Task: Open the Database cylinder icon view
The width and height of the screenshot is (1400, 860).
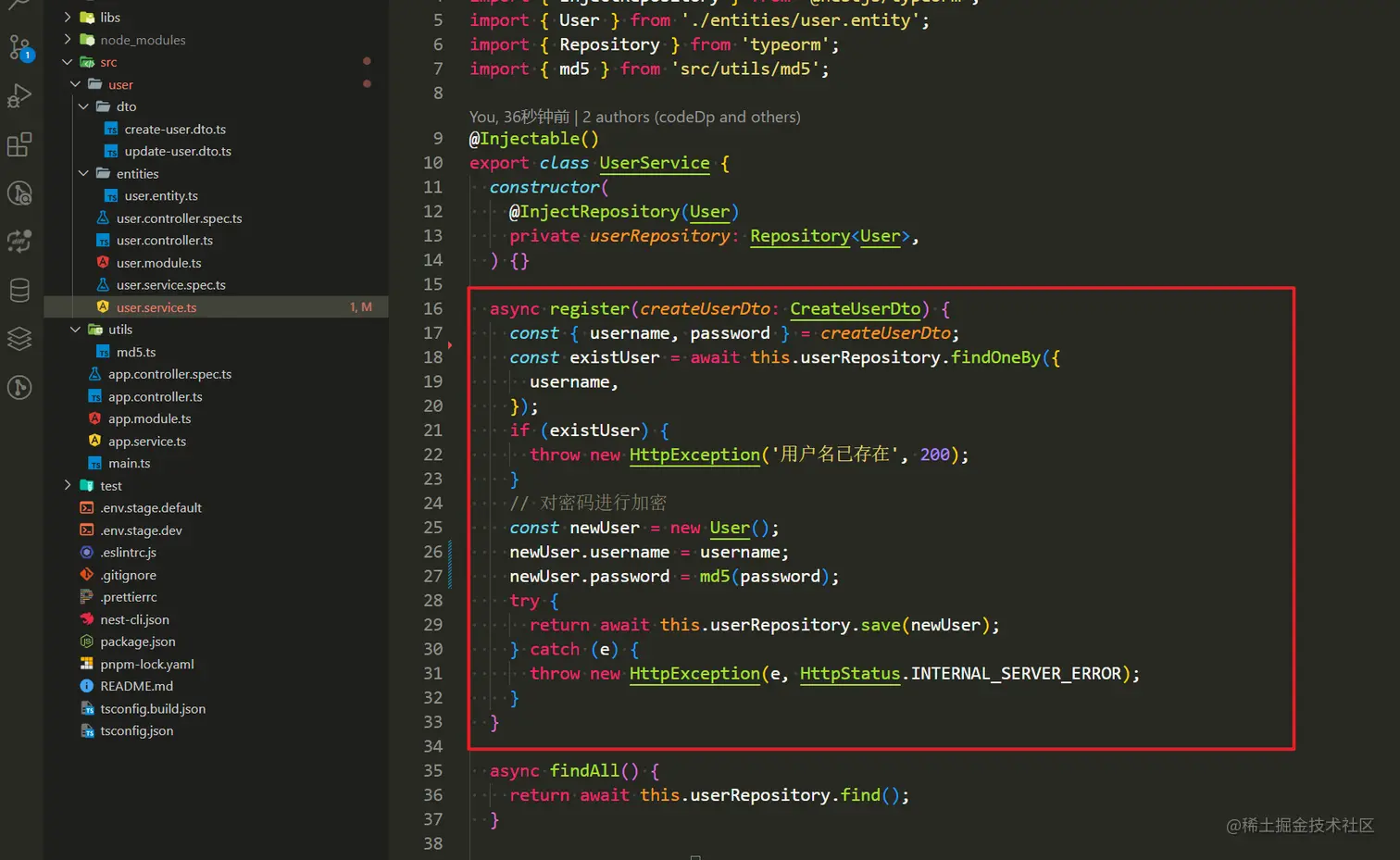Action: point(20,290)
